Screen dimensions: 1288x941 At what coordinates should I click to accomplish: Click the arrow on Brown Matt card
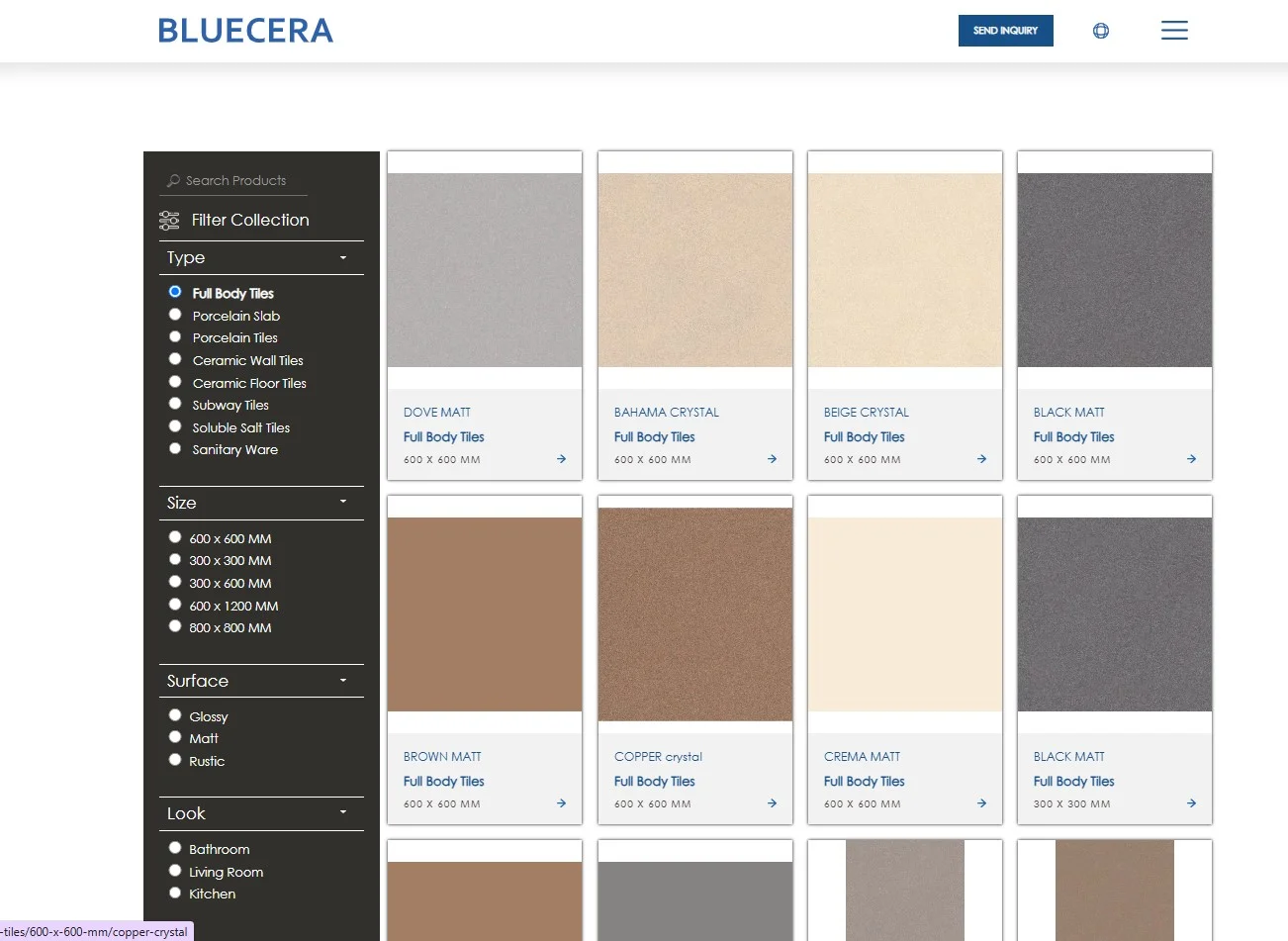point(561,803)
